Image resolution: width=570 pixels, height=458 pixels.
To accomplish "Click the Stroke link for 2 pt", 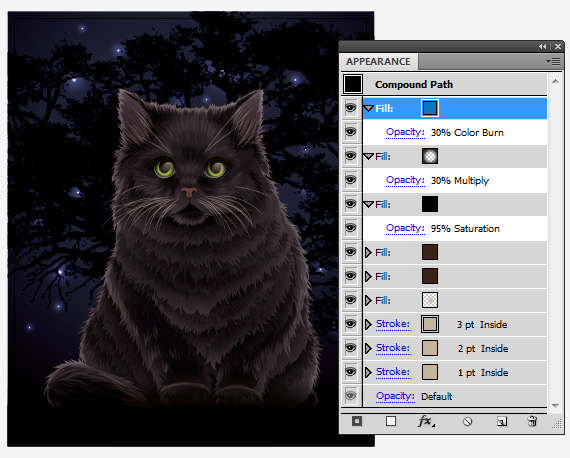I will click(x=393, y=348).
